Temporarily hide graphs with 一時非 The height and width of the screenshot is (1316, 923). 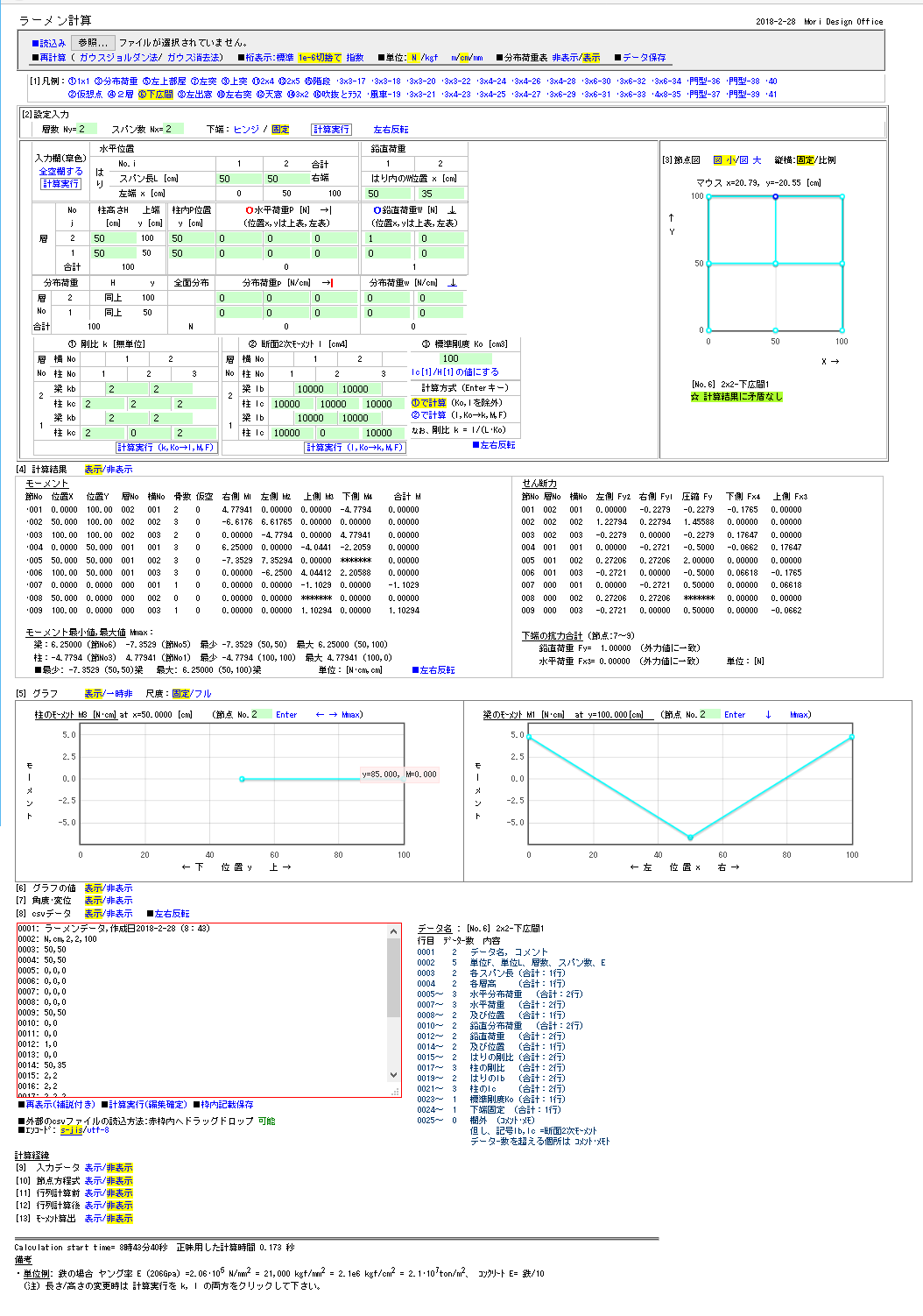click(119, 694)
